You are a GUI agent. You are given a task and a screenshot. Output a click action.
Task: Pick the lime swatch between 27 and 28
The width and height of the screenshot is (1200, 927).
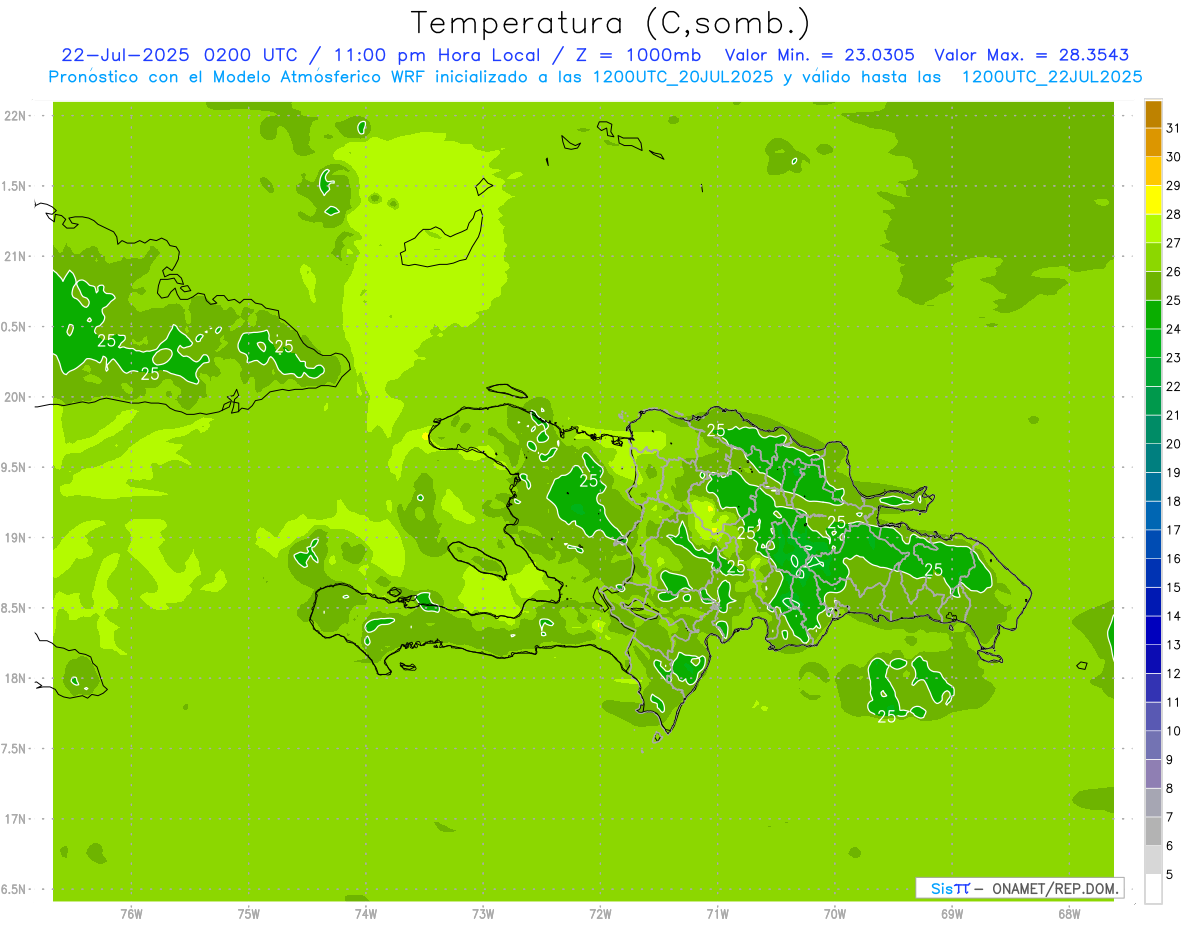[x=1153, y=229]
